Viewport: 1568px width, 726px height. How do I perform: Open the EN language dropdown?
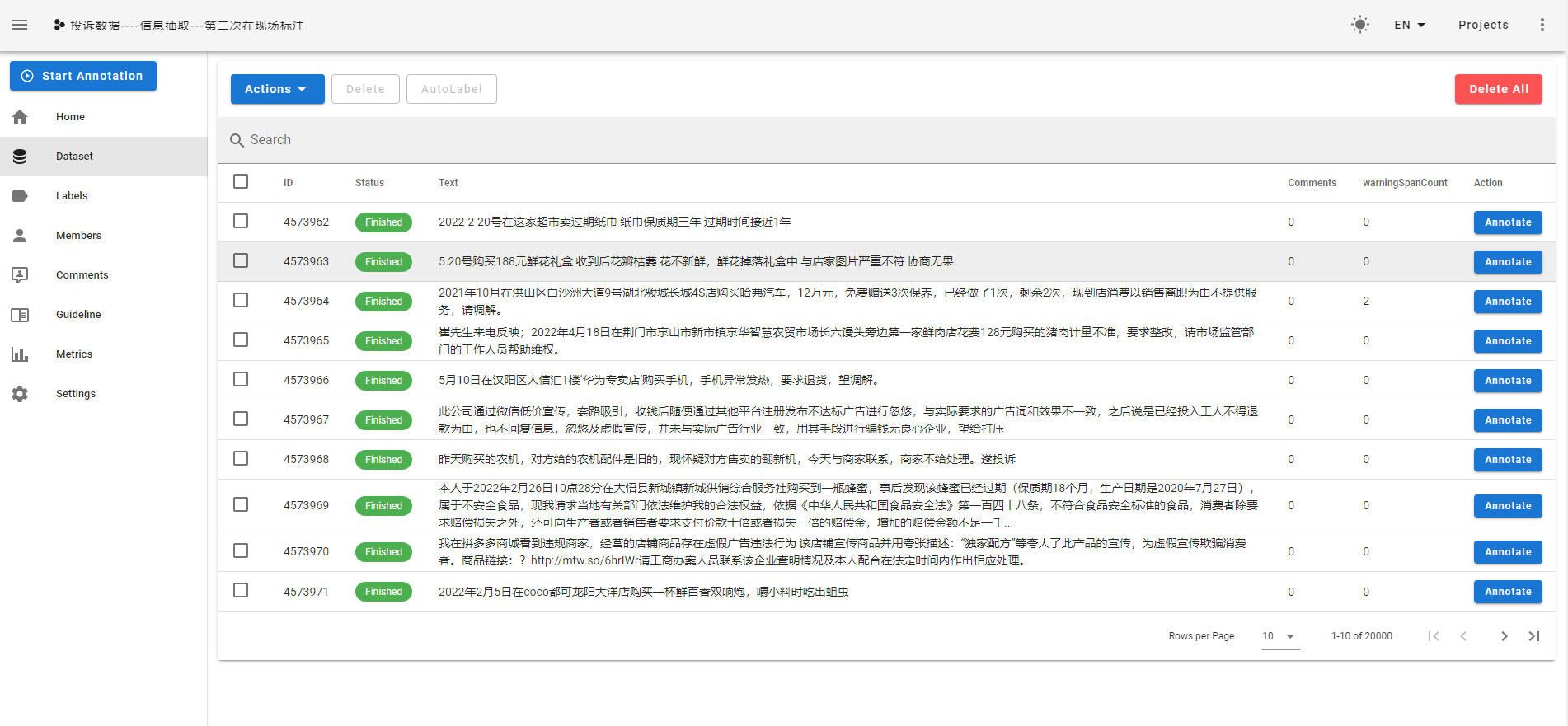(x=1409, y=25)
